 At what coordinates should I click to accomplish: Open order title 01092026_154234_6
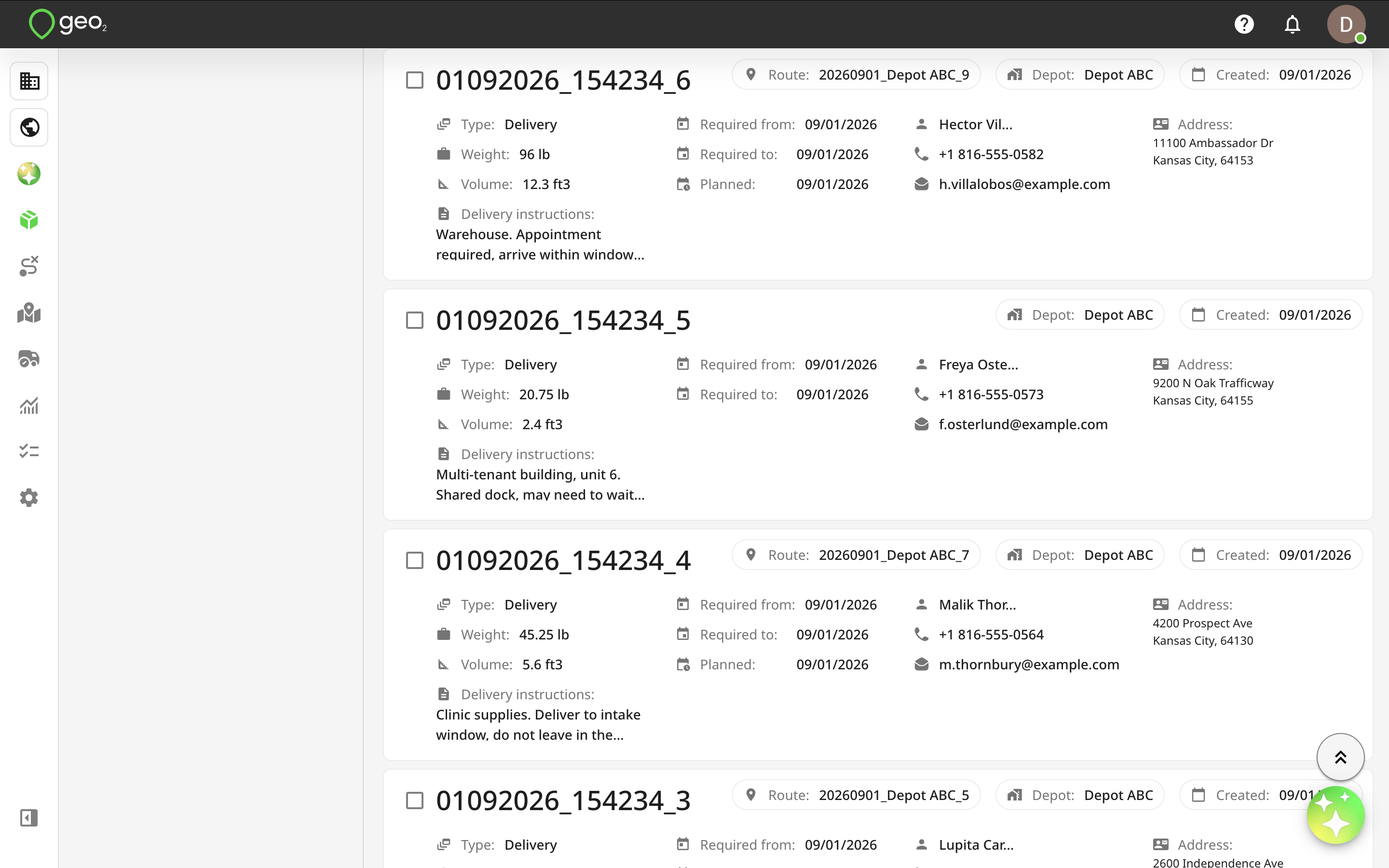click(563, 80)
